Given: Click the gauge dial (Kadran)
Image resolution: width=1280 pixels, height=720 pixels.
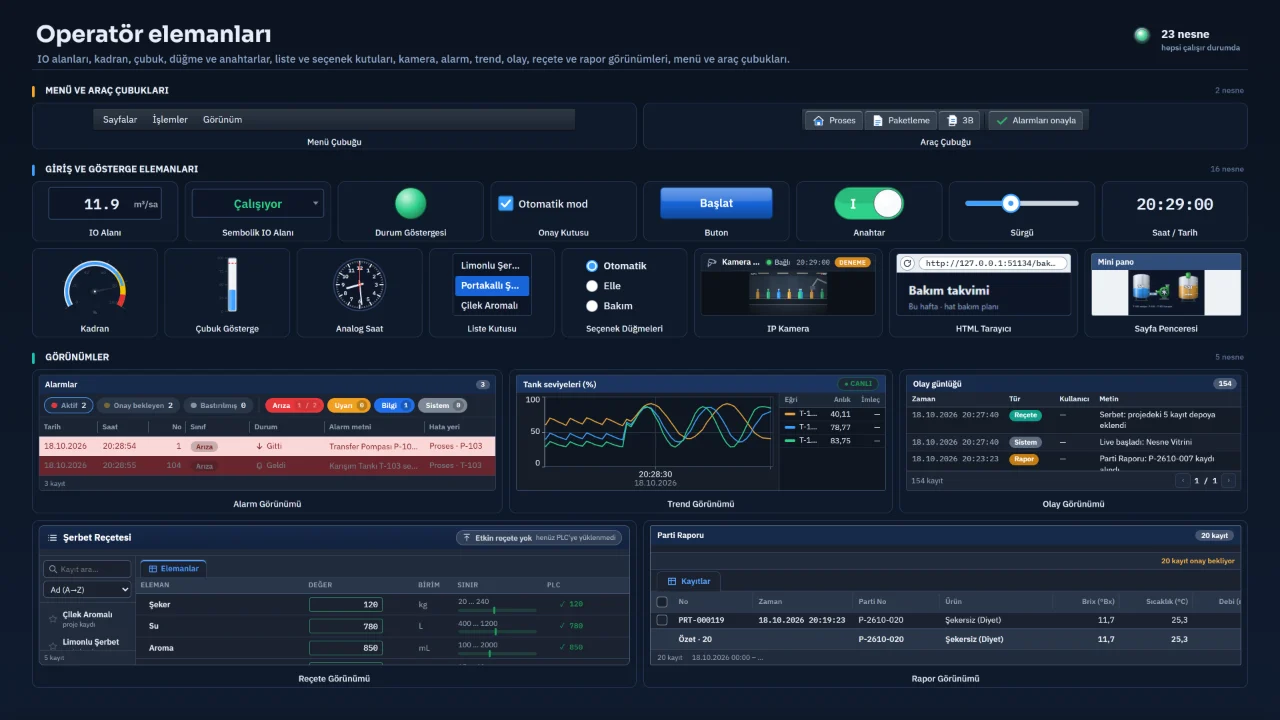Looking at the screenshot, I should coord(95,287).
